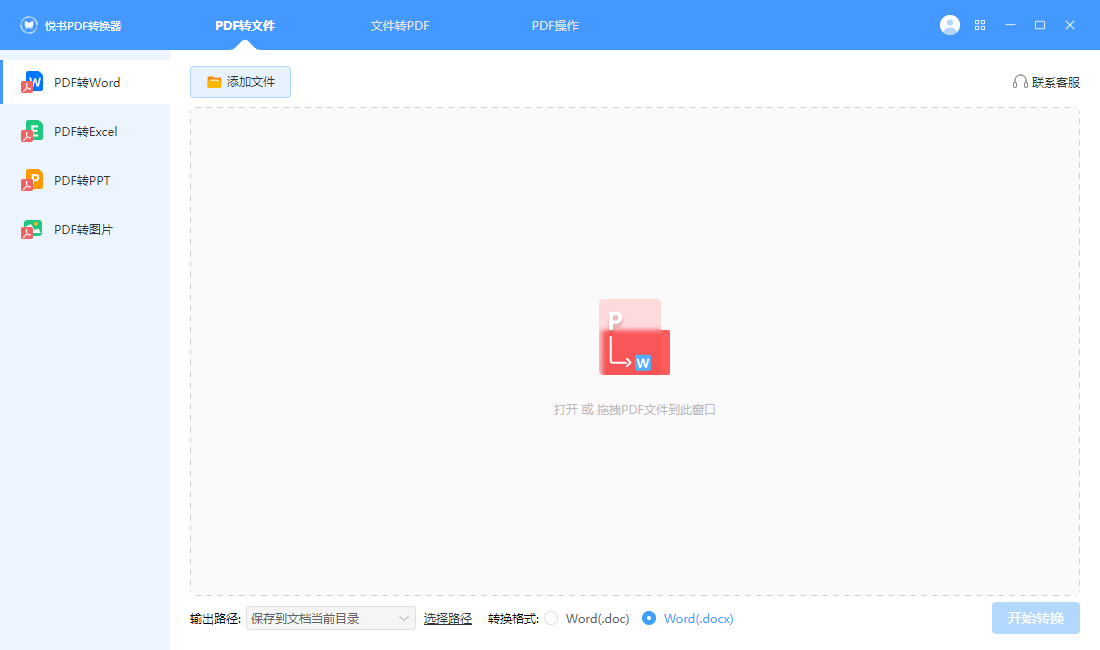The height and width of the screenshot is (650, 1100).
Task: Open the 输出路径 output path dropdown
Action: click(x=330, y=618)
